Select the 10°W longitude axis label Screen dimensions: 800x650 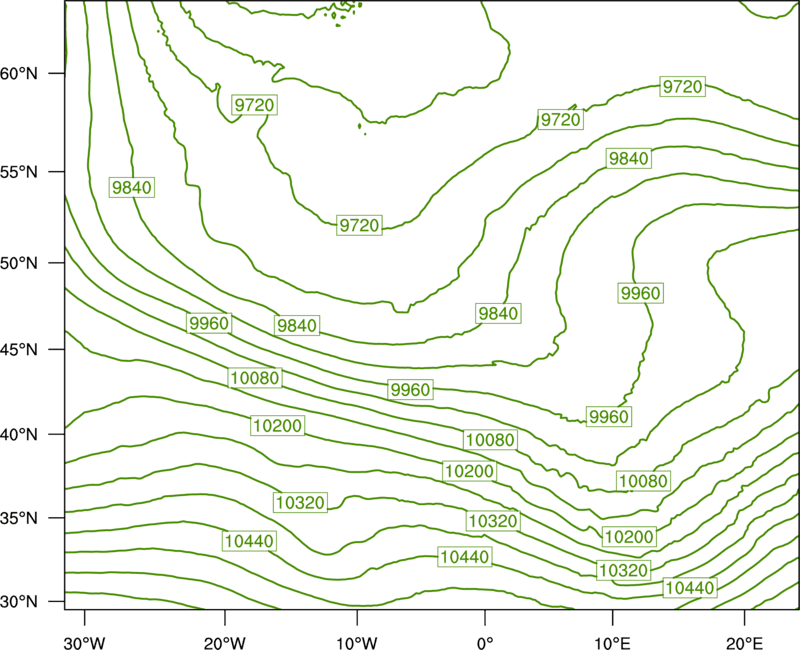click(357, 643)
